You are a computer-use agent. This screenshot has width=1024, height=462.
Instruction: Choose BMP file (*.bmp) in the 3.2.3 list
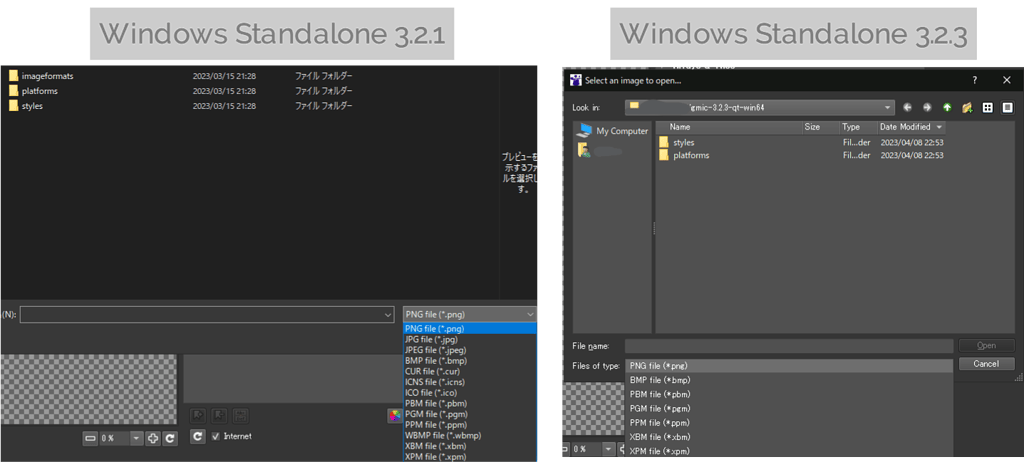789,380
